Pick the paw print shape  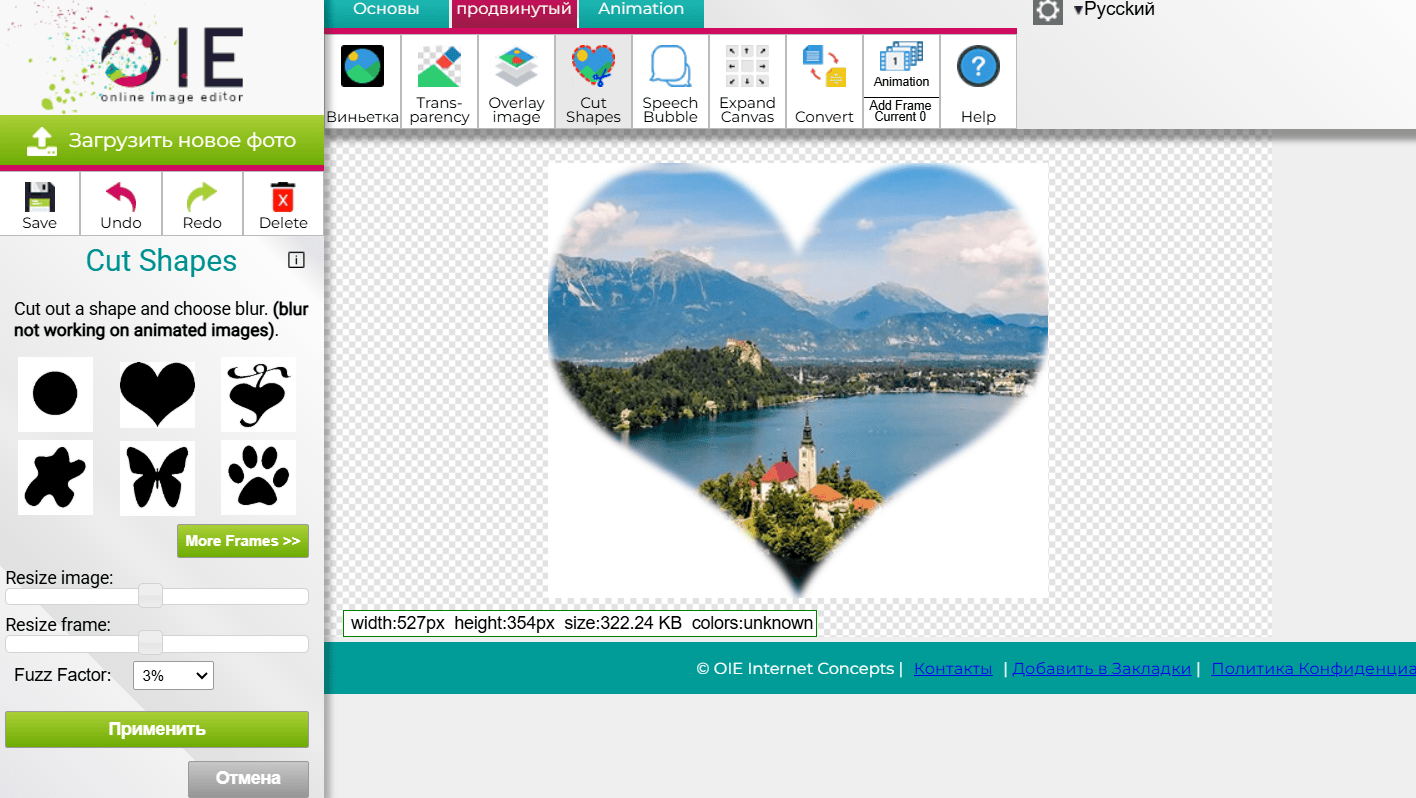point(258,478)
